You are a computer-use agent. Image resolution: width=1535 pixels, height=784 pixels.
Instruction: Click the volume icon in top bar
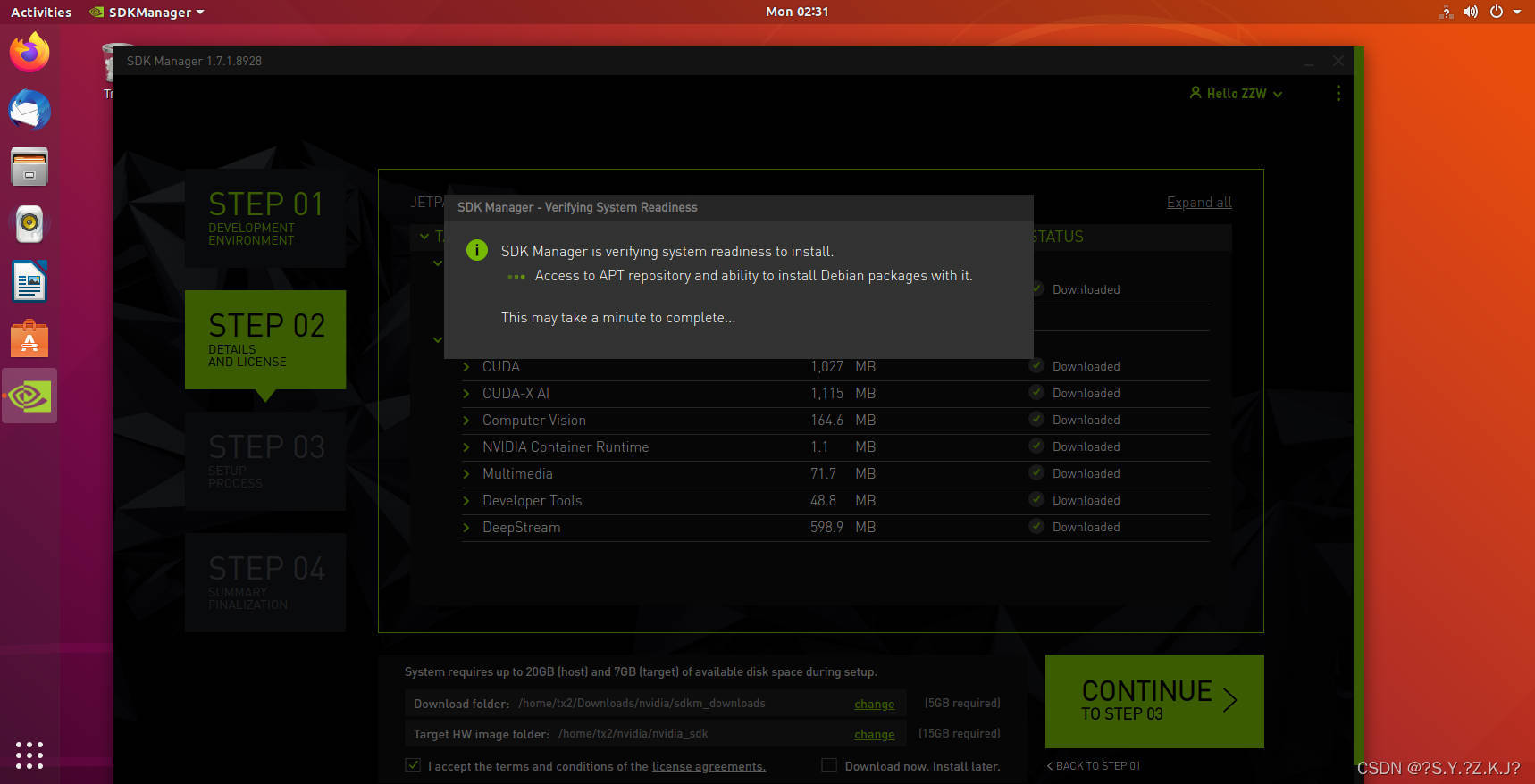1471,12
